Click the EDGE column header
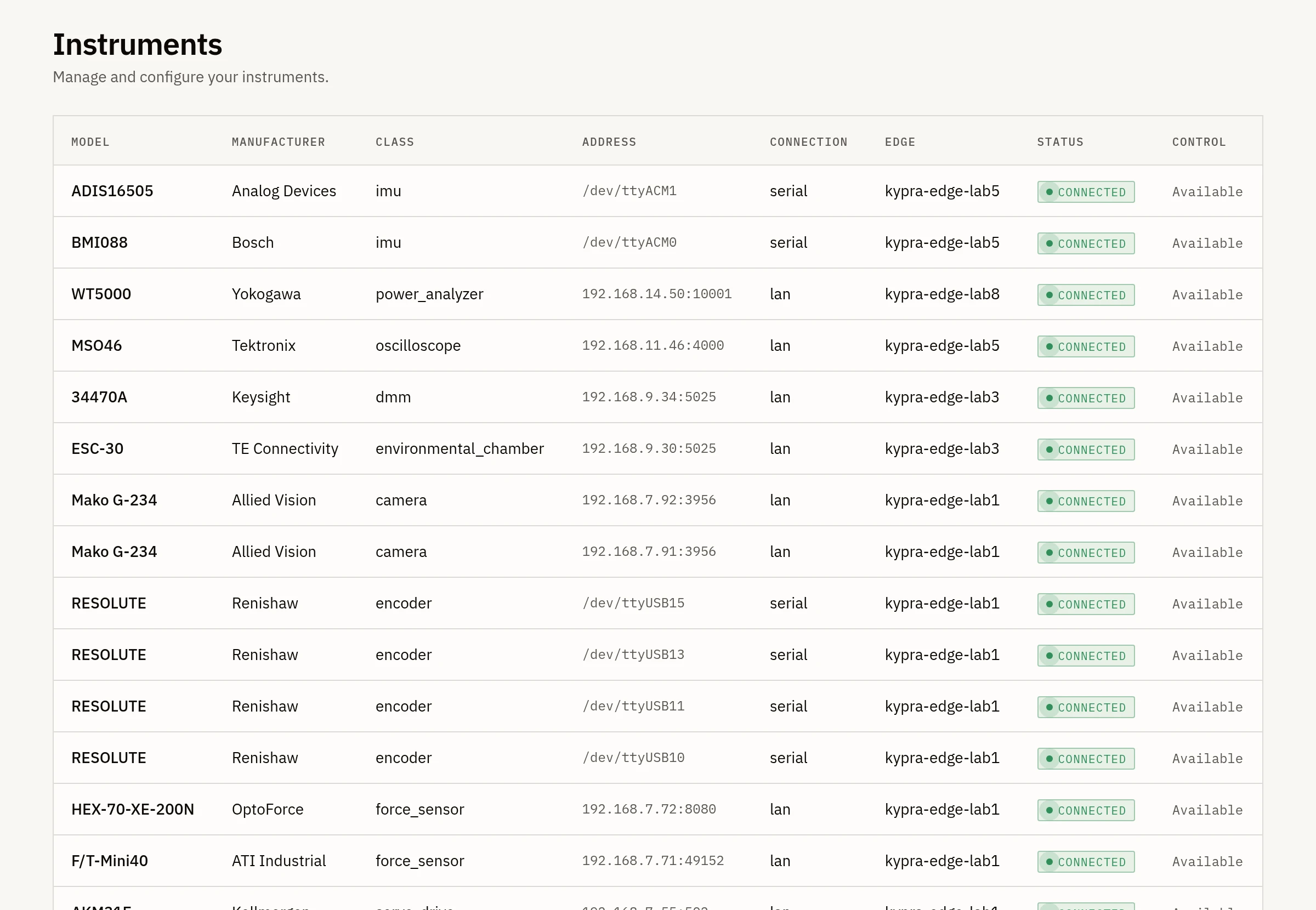The height and width of the screenshot is (910, 1316). [900, 142]
